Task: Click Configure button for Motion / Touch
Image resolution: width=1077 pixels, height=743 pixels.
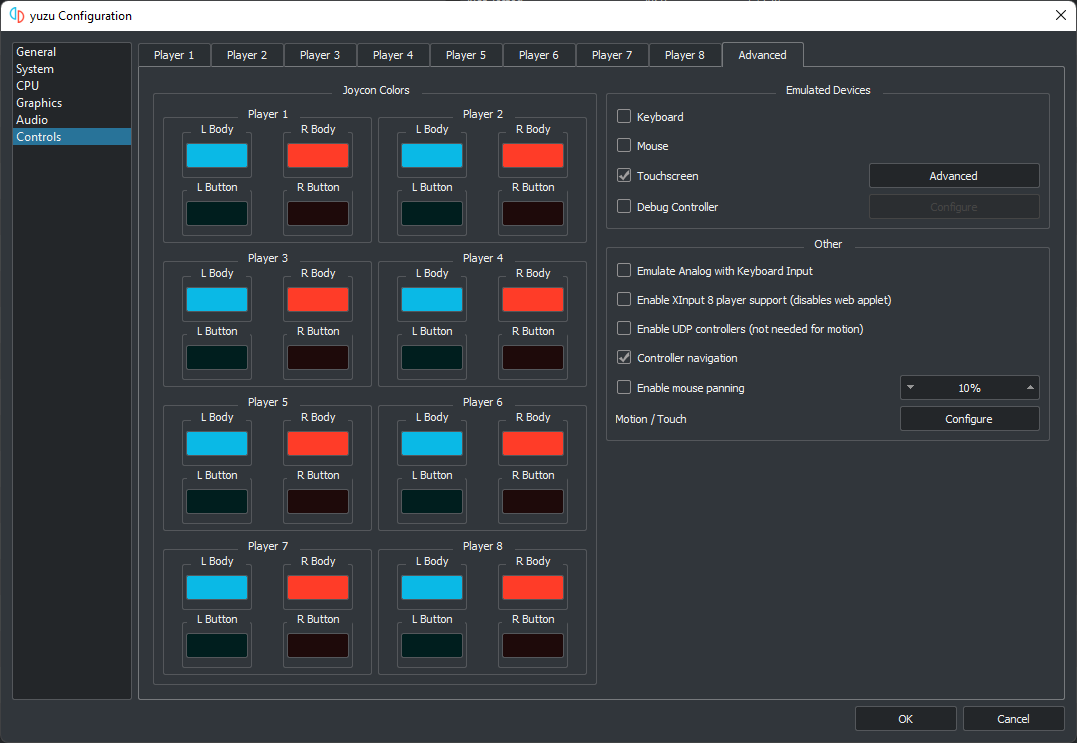Action: pos(969,419)
